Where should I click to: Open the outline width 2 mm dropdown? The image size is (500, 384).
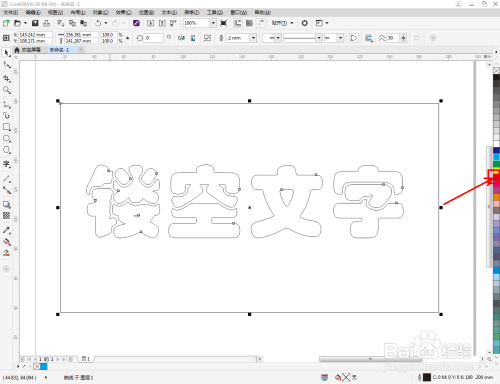(253, 38)
